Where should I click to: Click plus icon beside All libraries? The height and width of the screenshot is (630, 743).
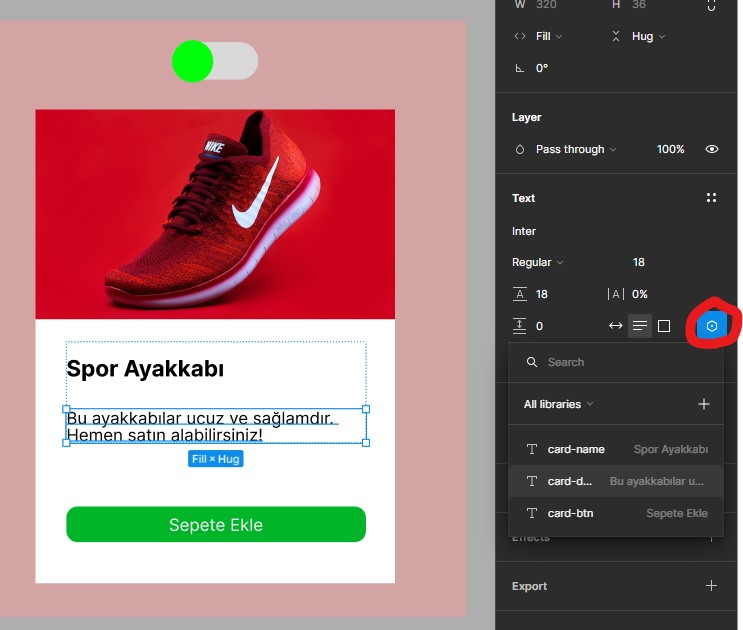[x=703, y=404]
